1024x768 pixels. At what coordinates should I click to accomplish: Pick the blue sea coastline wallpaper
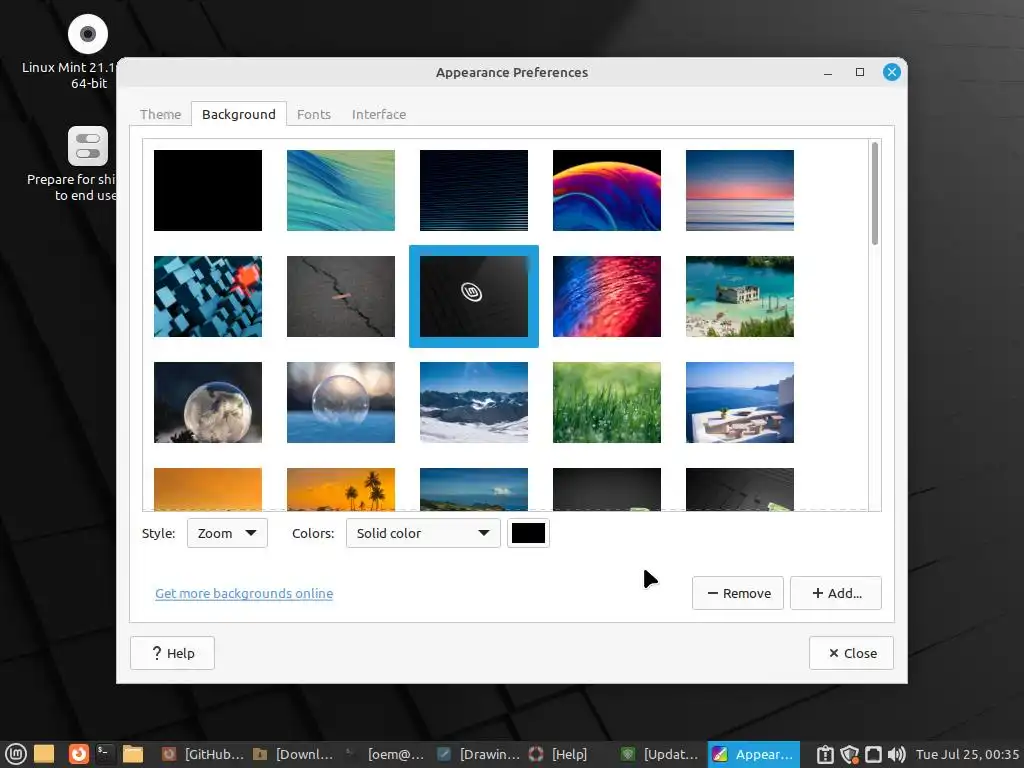(x=473, y=489)
